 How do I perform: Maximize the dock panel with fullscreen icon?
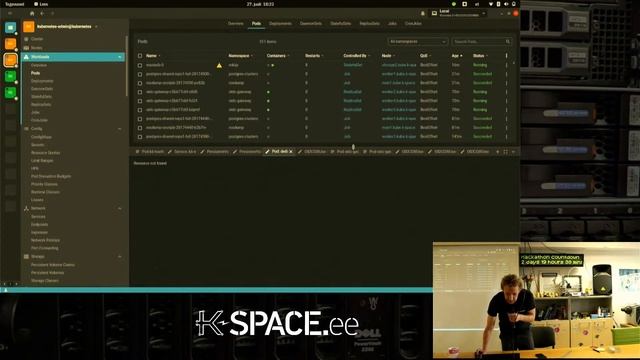click(506, 152)
